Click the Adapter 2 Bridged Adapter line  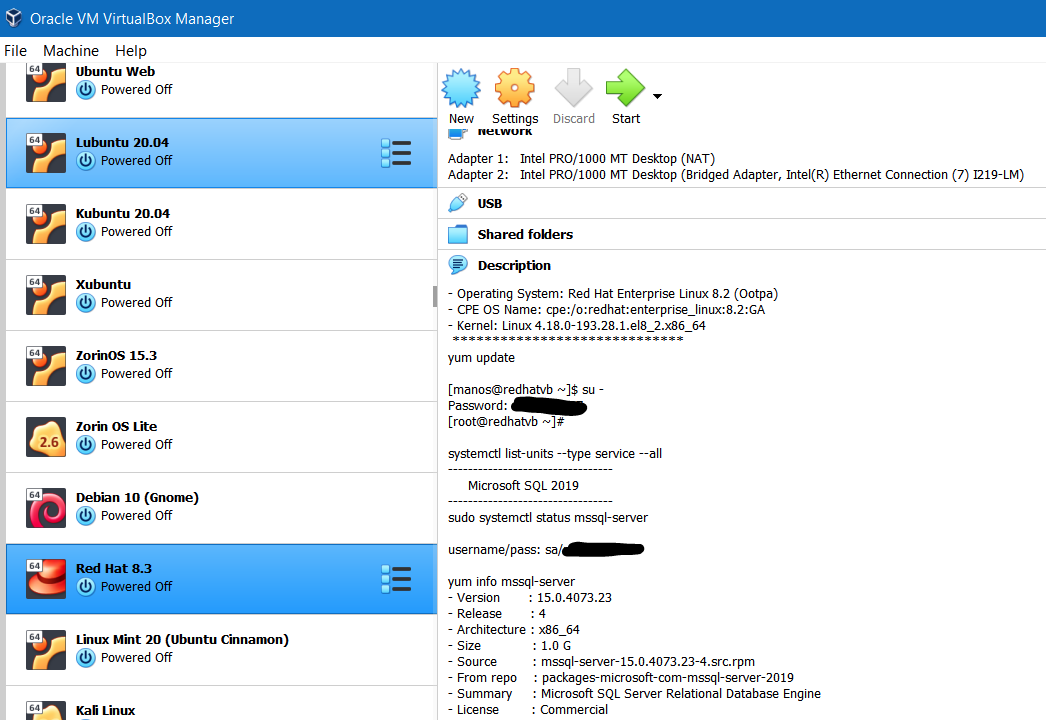pos(736,175)
